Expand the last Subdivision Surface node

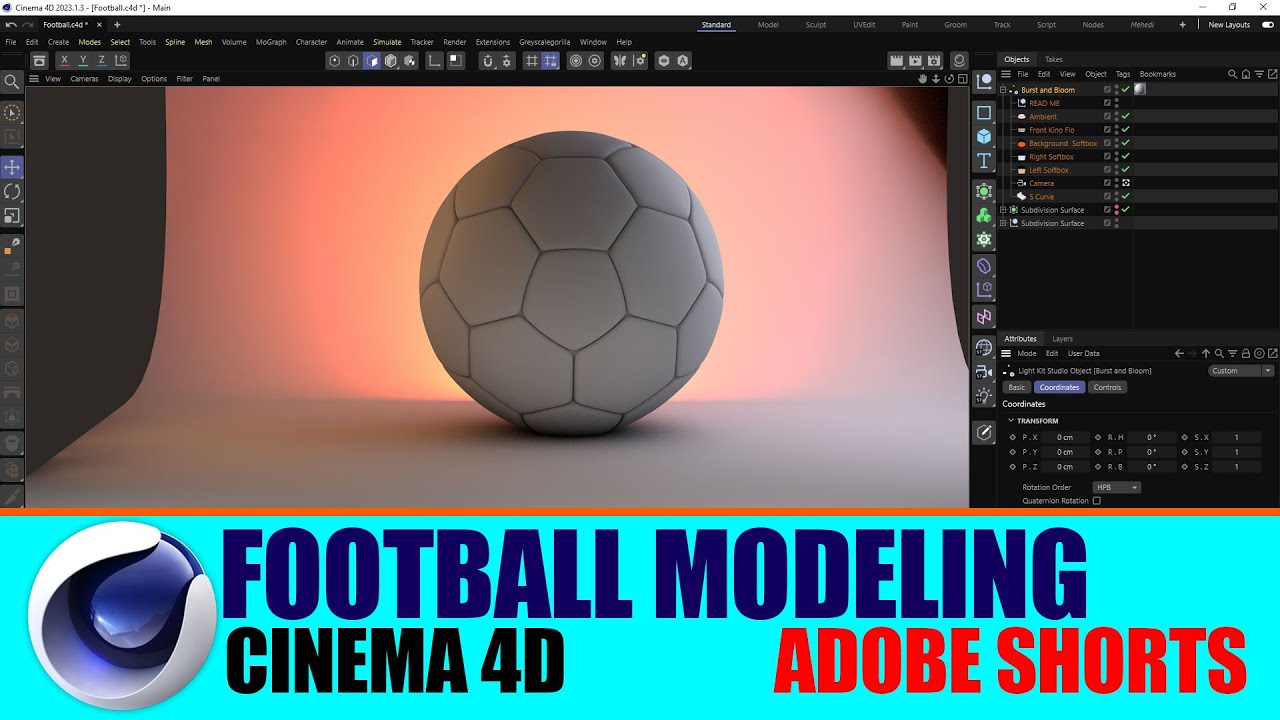1003,223
